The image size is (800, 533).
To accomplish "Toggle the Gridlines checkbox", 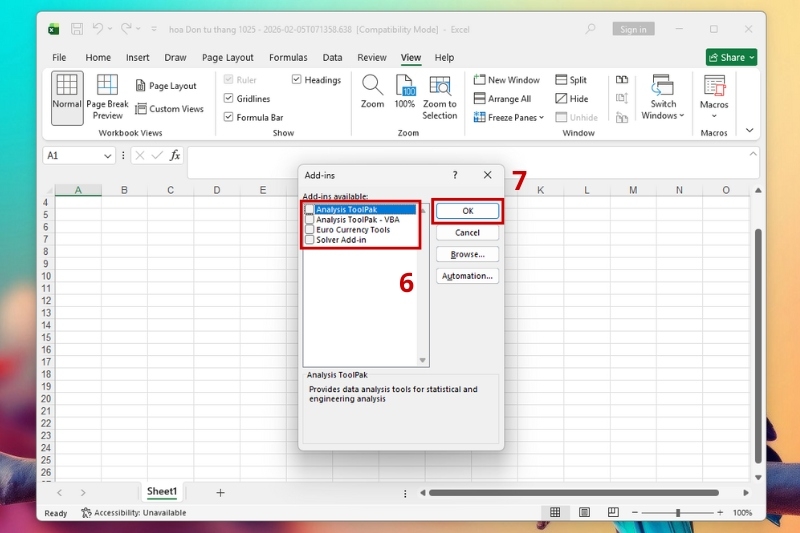I will click(x=229, y=98).
